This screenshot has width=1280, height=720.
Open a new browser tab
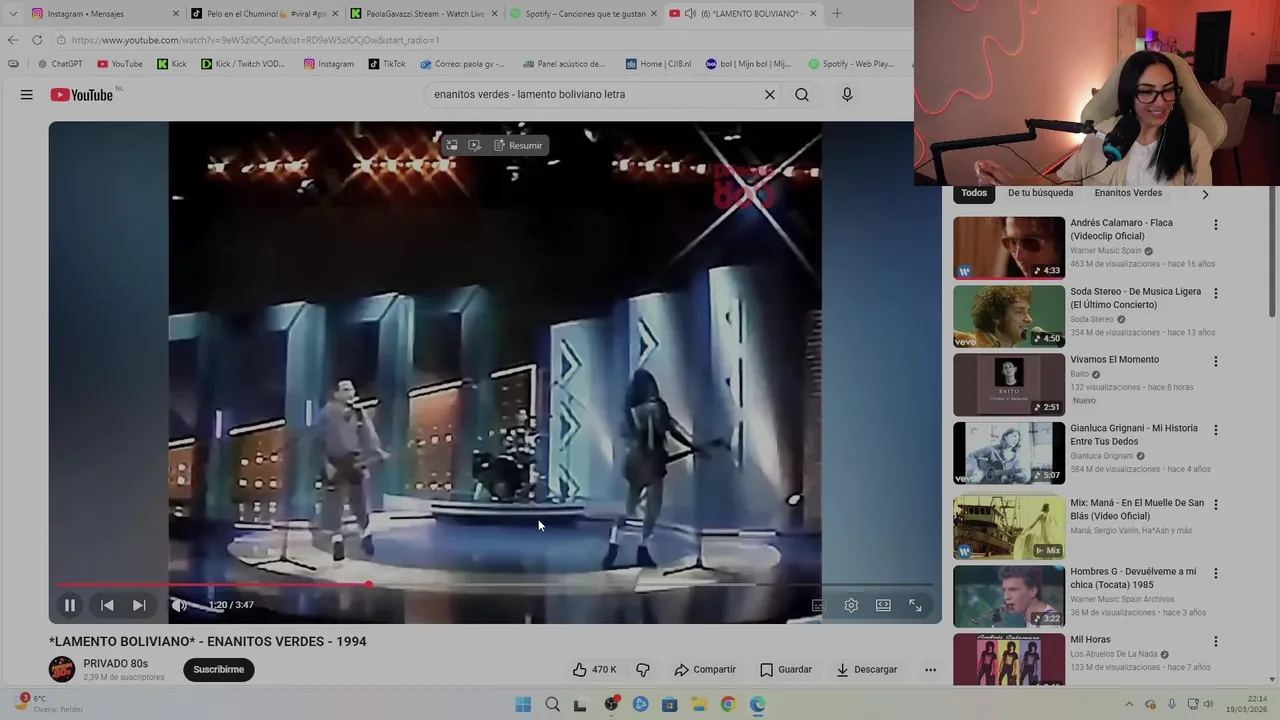coord(837,13)
